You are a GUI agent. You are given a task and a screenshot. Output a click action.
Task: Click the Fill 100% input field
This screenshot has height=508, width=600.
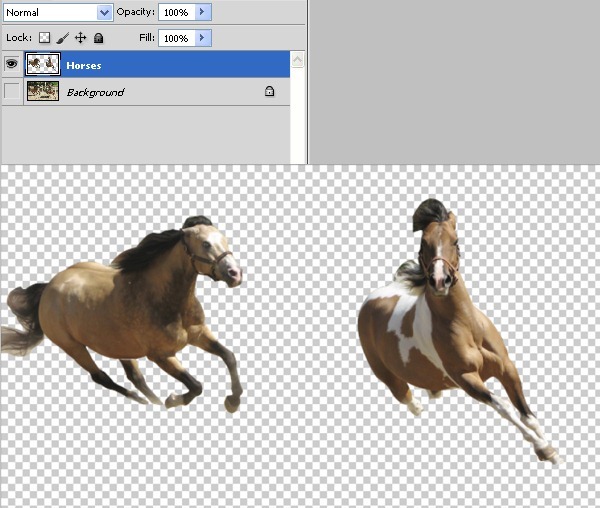click(x=177, y=38)
